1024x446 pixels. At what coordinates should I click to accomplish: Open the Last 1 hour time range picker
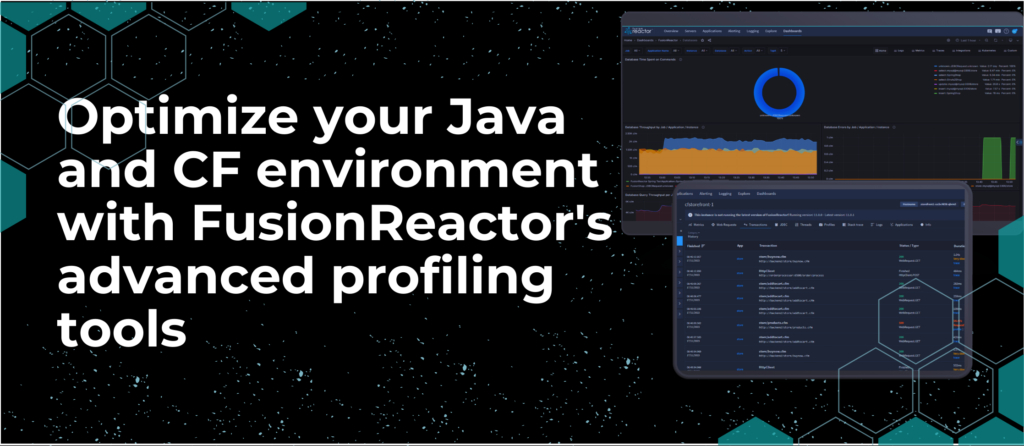[x=966, y=40]
